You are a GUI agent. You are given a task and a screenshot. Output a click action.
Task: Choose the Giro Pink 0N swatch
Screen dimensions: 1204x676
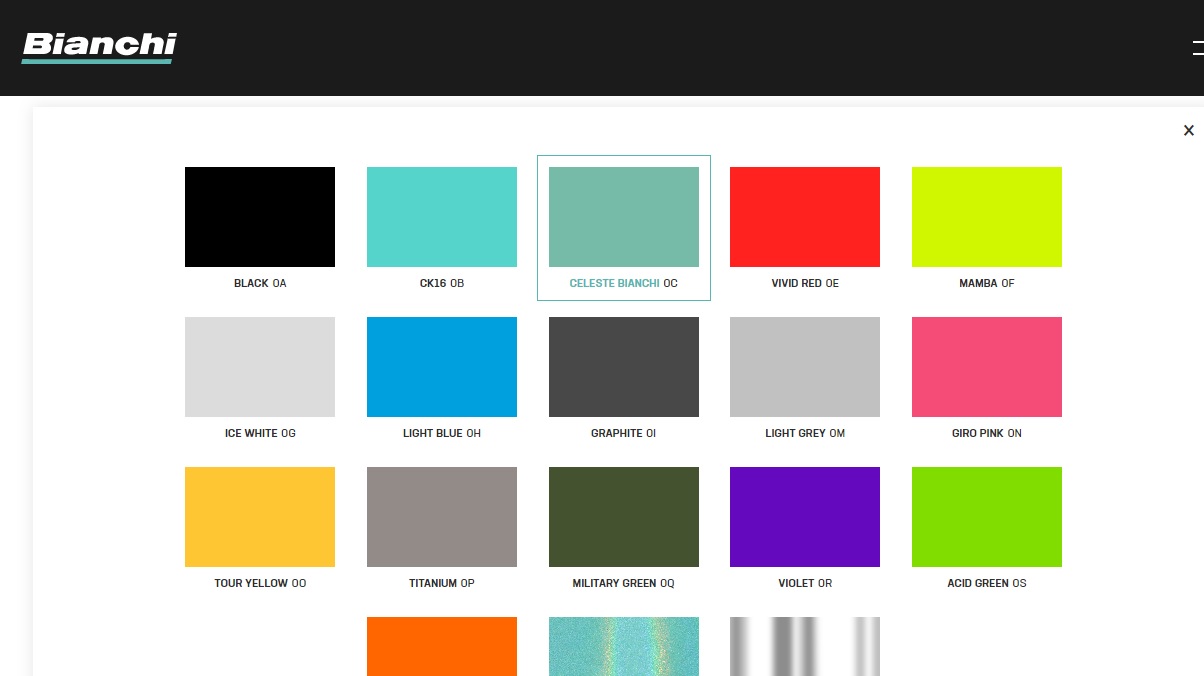(x=987, y=367)
